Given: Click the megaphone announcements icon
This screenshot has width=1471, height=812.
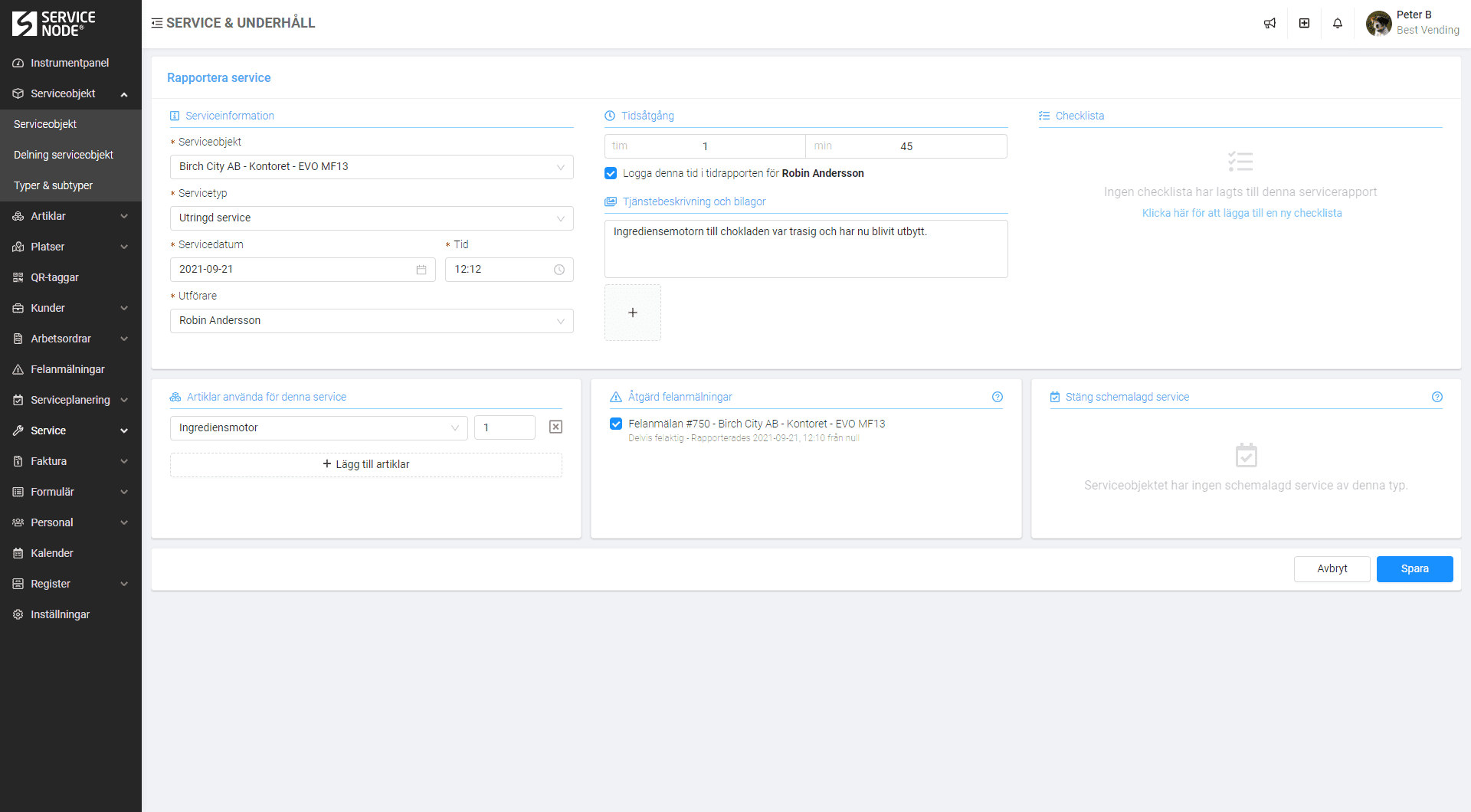Looking at the screenshot, I should (1270, 23).
